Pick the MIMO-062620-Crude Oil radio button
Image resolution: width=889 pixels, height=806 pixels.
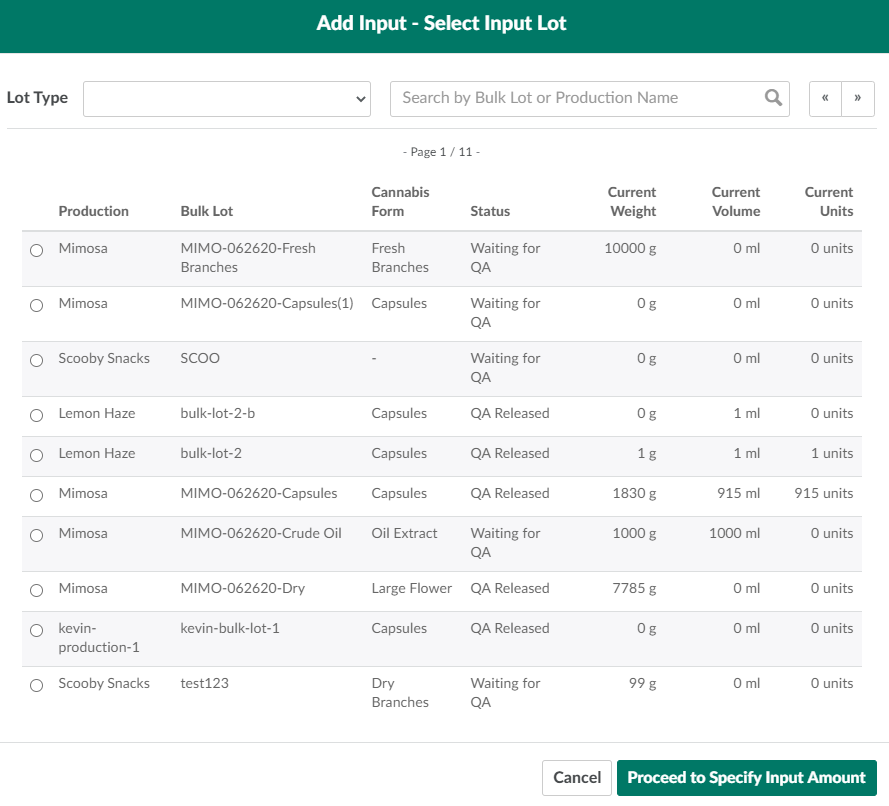click(x=37, y=536)
